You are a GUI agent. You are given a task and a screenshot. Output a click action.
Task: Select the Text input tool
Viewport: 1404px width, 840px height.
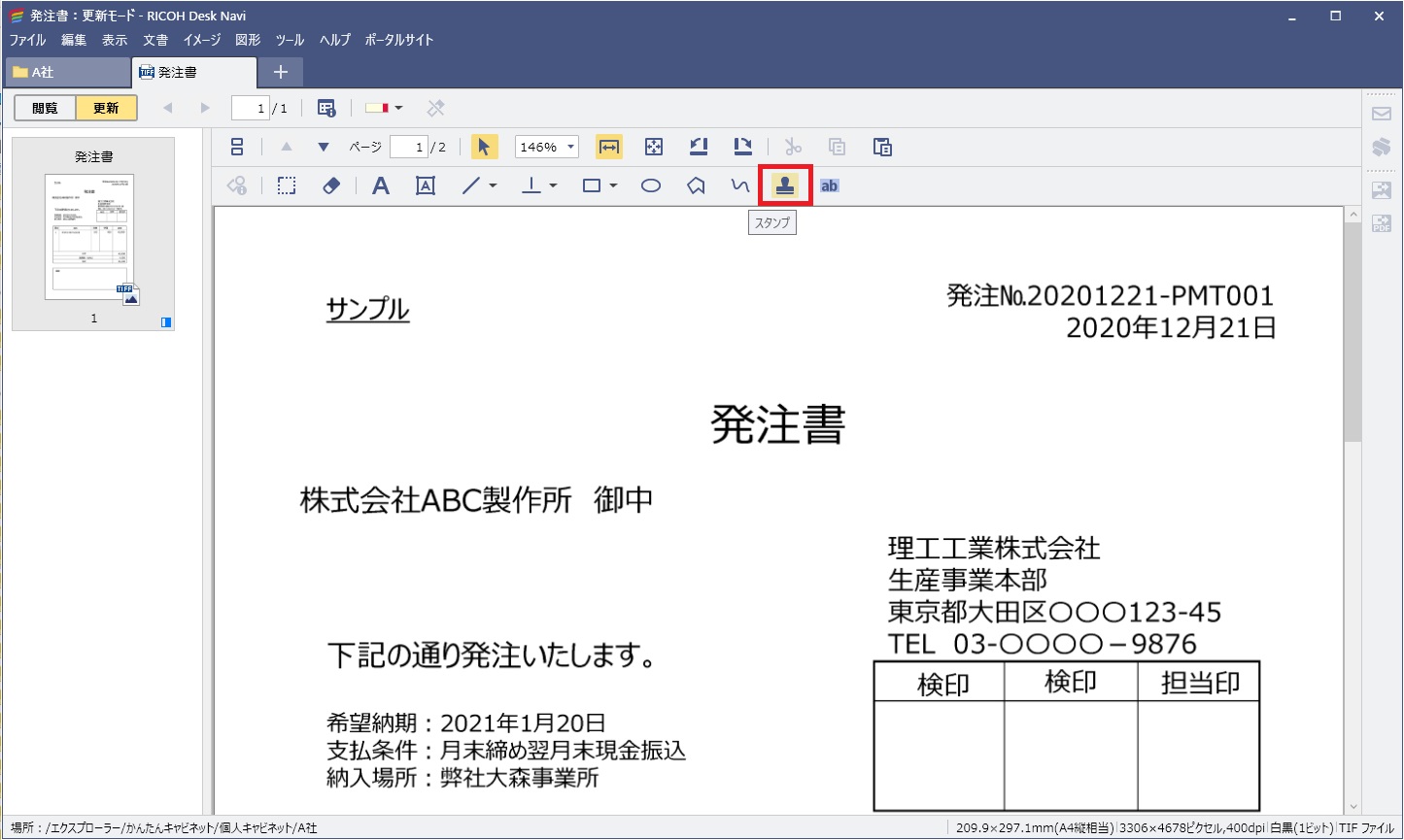(380, 185)
